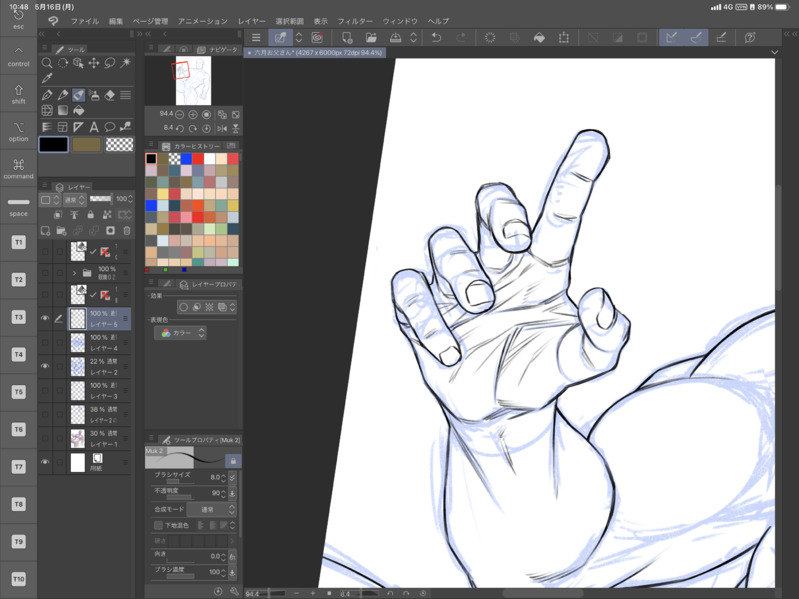Open the レイヤー menu
Image resolution: width=799 pixels, height=599 pixels.
(251, 21)
